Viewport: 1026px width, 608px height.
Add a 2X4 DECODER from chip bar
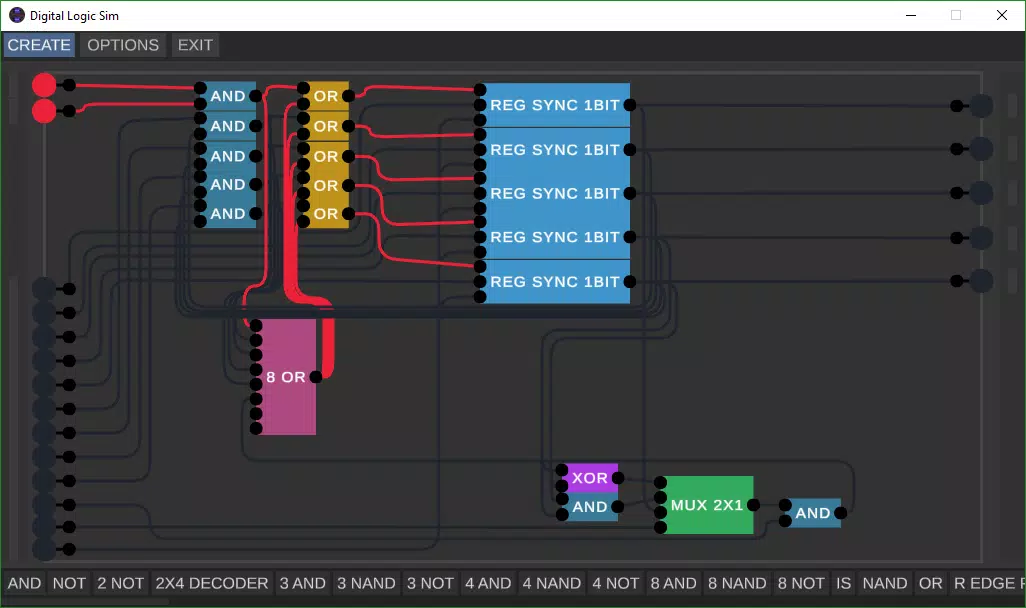pos(212,583)
